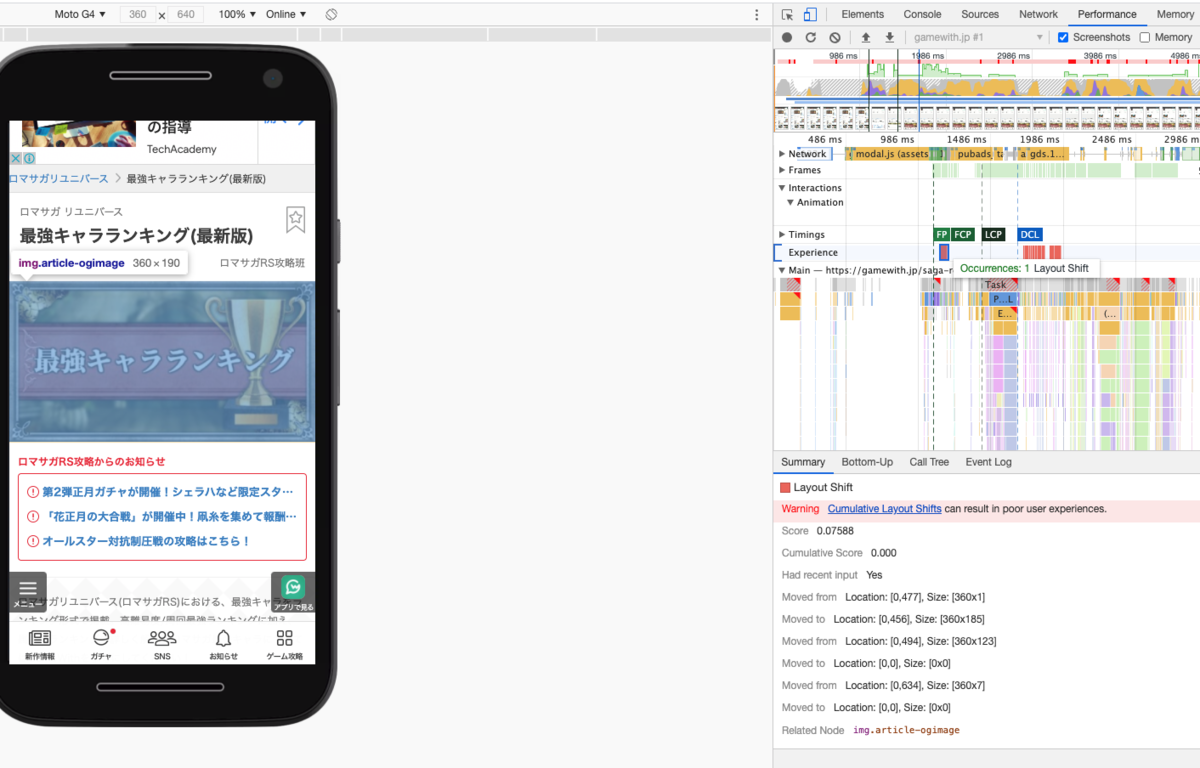
Task: Select the LCP timing marker
Action: point(993,234)
